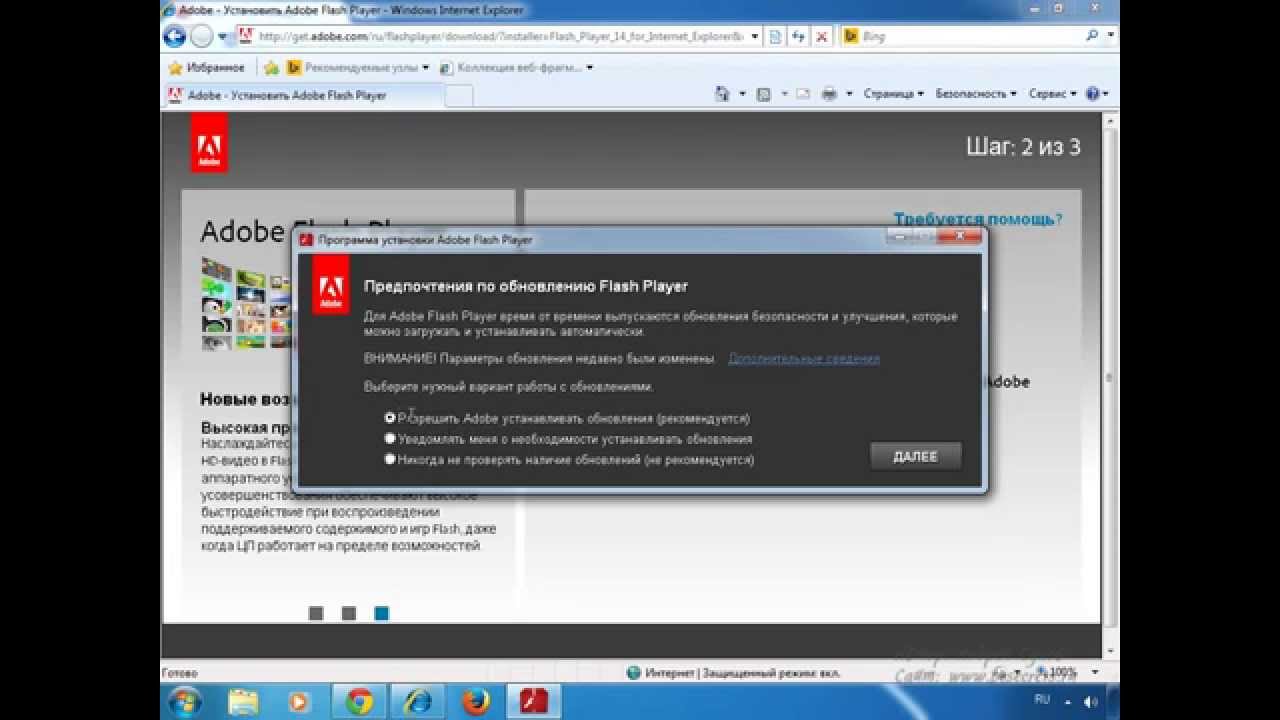Open the recent pages dropdown next to forward arrow
Viewport: 1280px width, 720px height.
[222, 37]
